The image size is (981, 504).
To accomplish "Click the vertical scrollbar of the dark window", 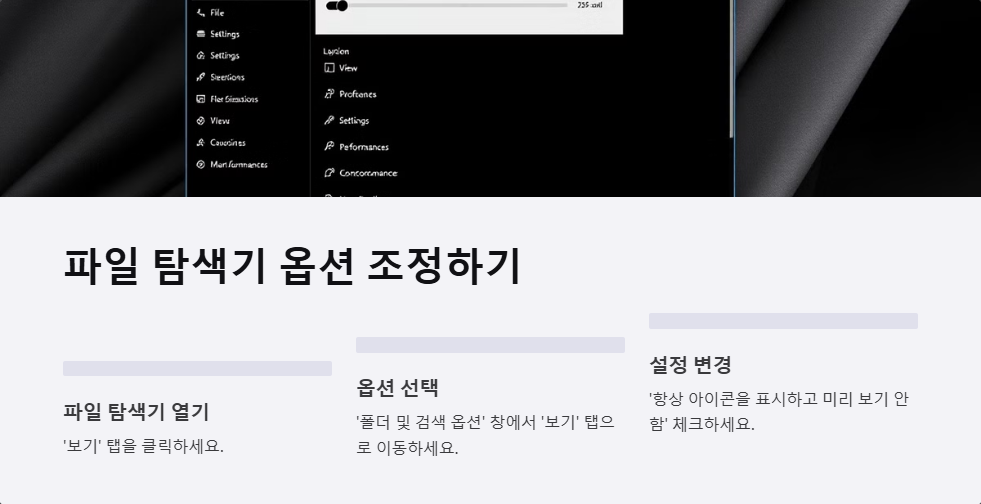I will (731, 69).
